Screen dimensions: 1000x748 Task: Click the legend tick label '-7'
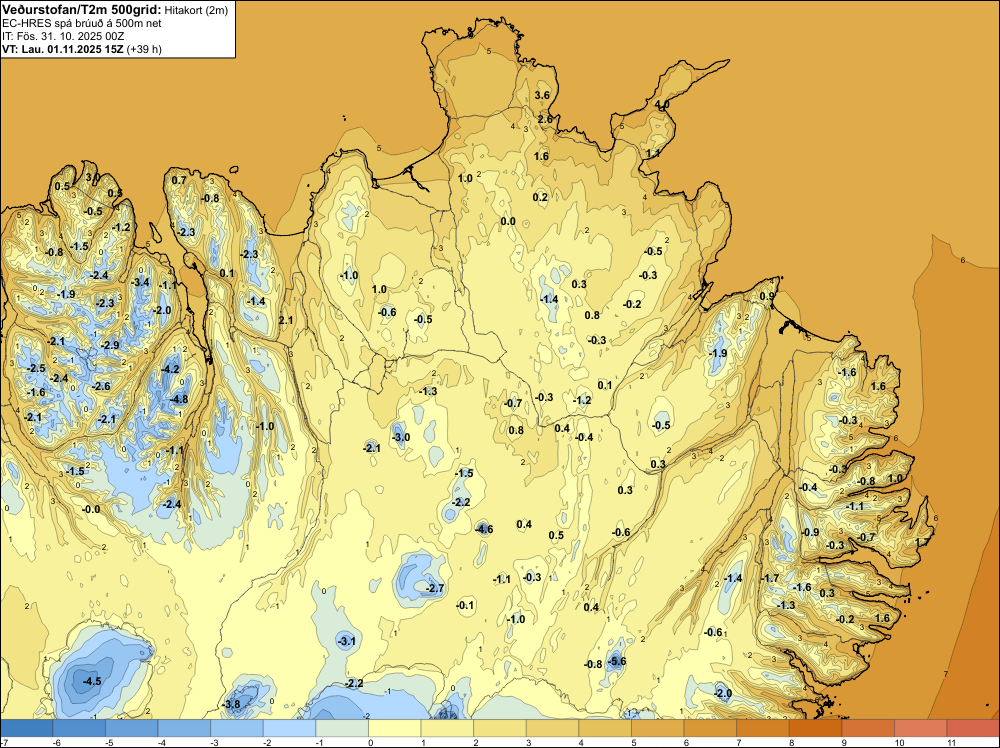tap(4, 743)
